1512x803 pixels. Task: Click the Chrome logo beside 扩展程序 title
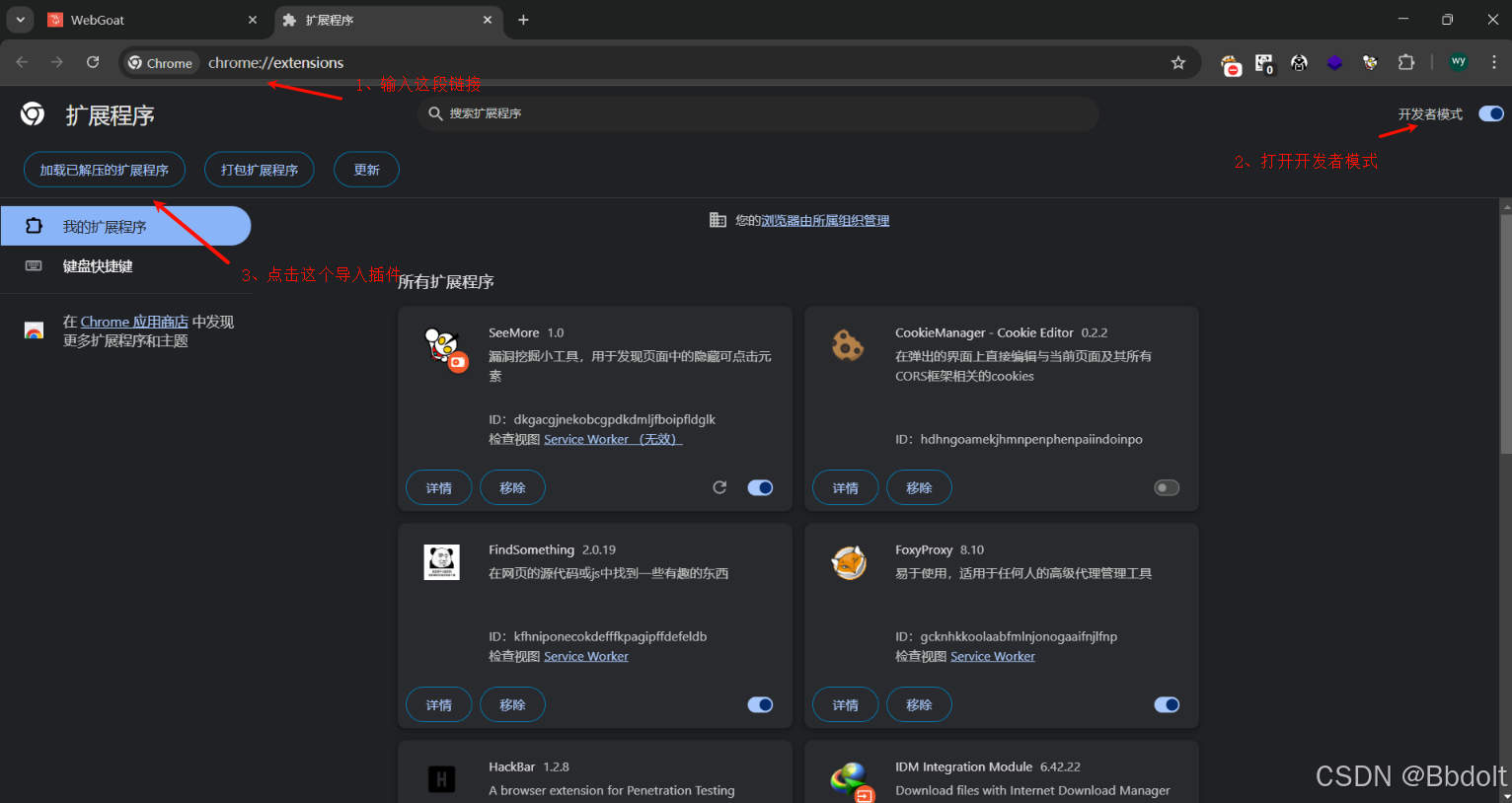point(33,114)
